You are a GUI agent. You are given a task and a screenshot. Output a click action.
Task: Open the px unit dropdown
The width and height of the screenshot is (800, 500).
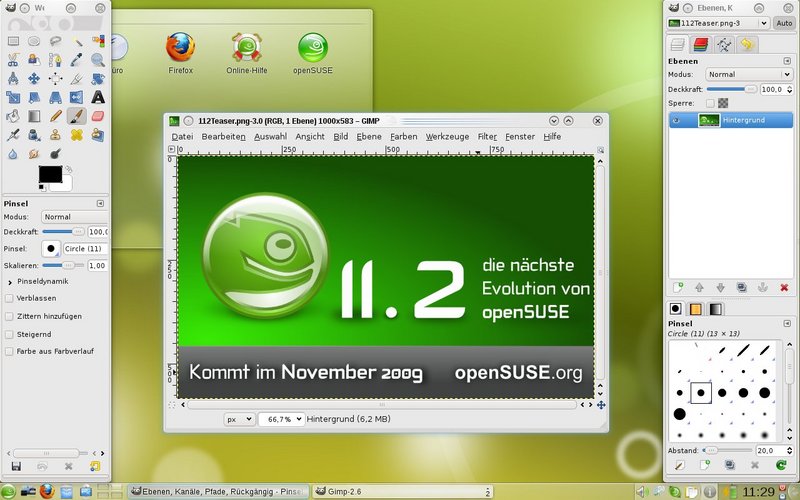(239, 419)
